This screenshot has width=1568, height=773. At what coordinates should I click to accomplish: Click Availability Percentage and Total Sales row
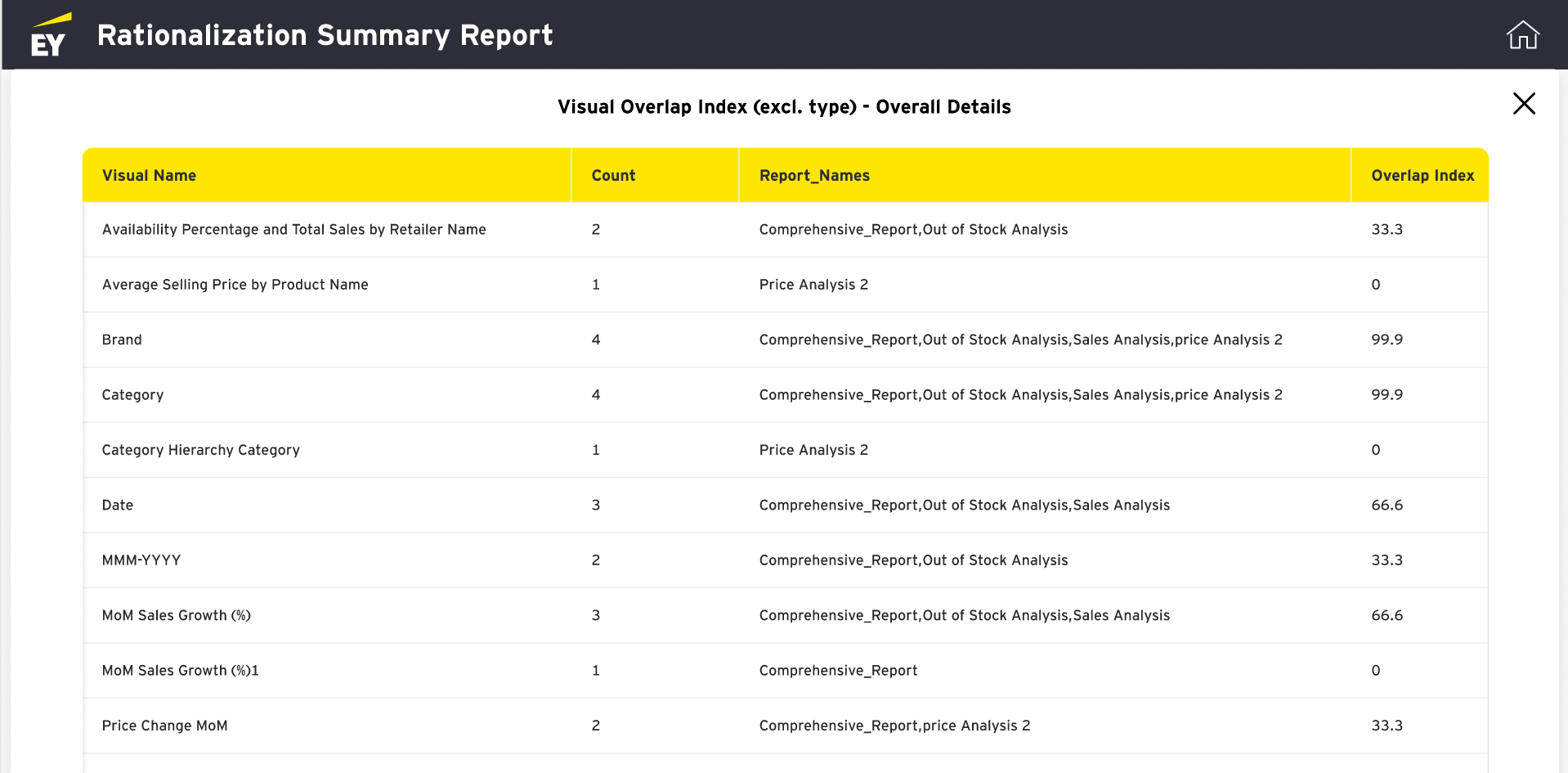(x=293, y=230)
